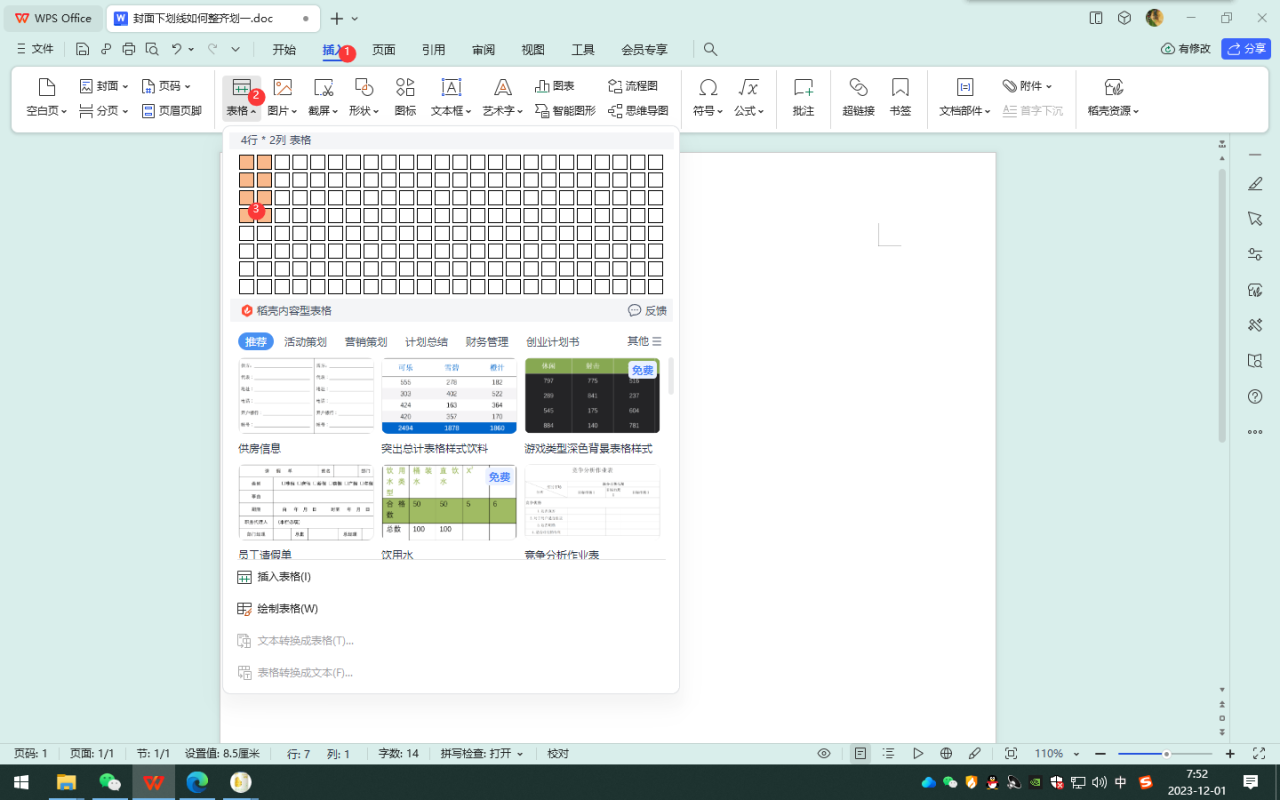Click the Save icon in quick access toolbar
This screenshot has height=800, width=1280.
pyautogui.click(x=82, y=49)
